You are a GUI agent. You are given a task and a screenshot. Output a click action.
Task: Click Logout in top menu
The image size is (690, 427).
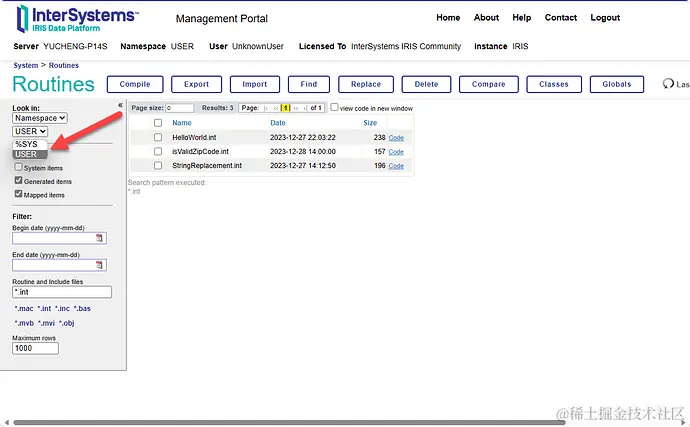point(605,18)
